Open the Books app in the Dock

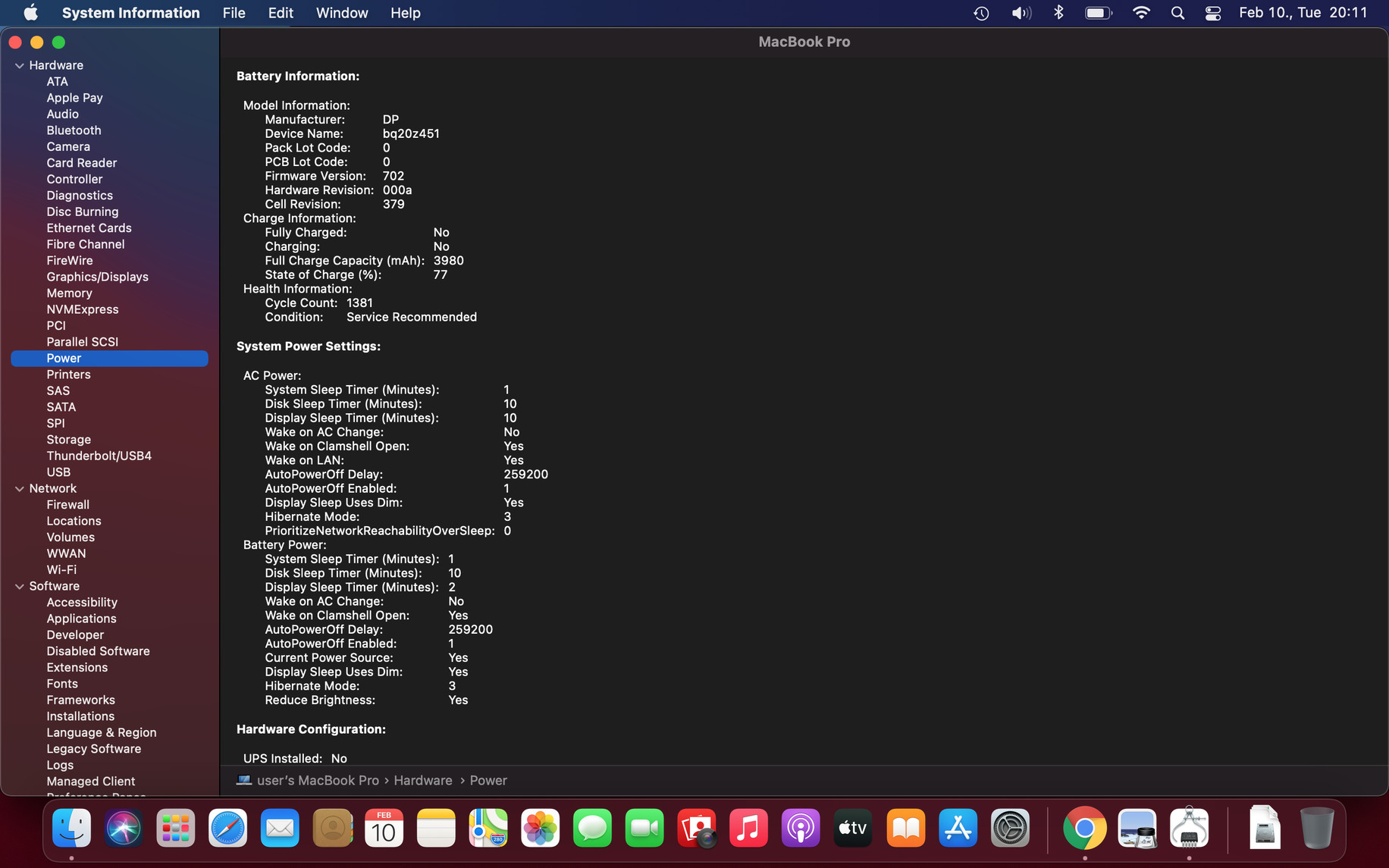pos(905,828)
